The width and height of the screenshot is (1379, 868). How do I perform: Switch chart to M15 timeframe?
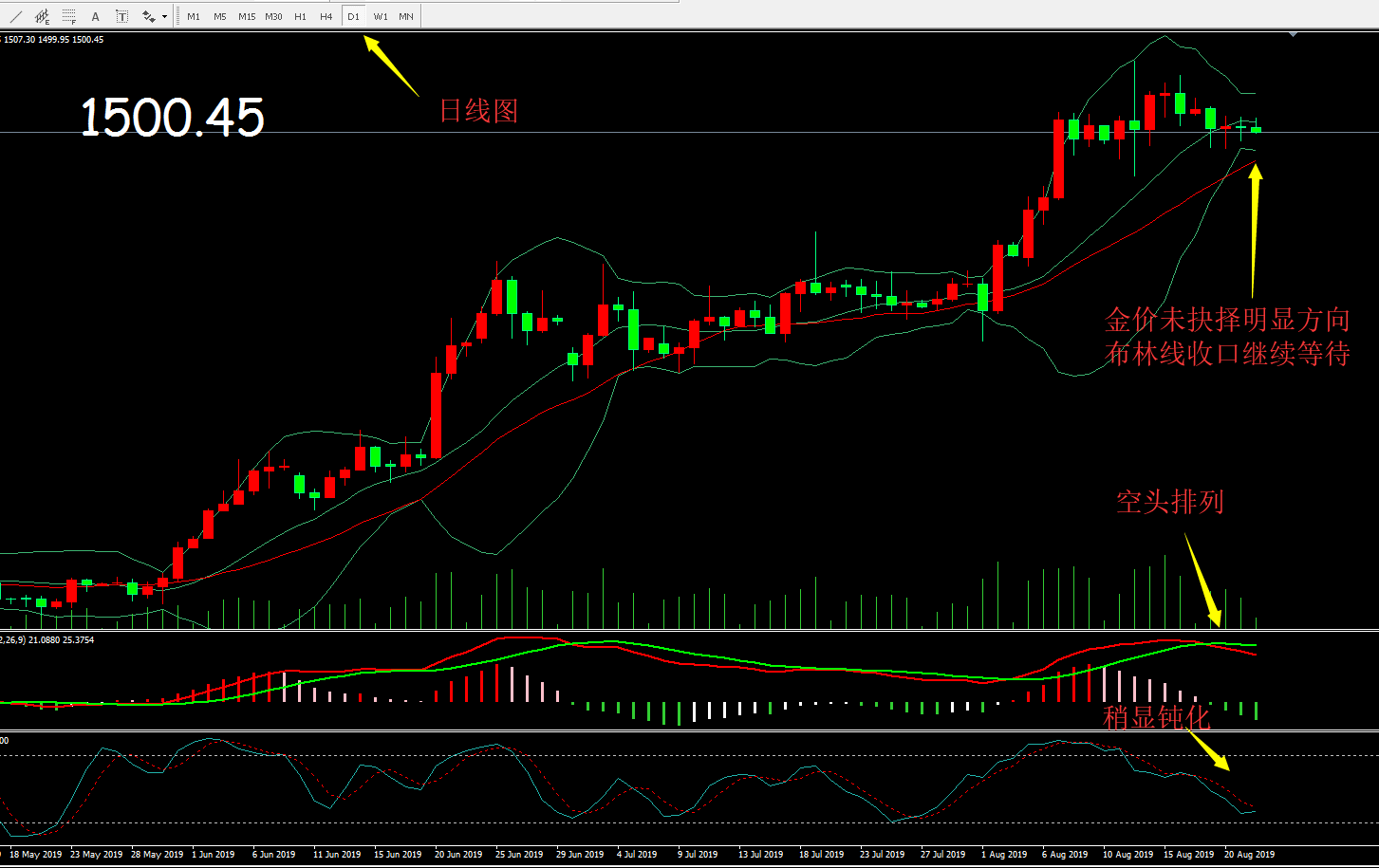[247, 16]
